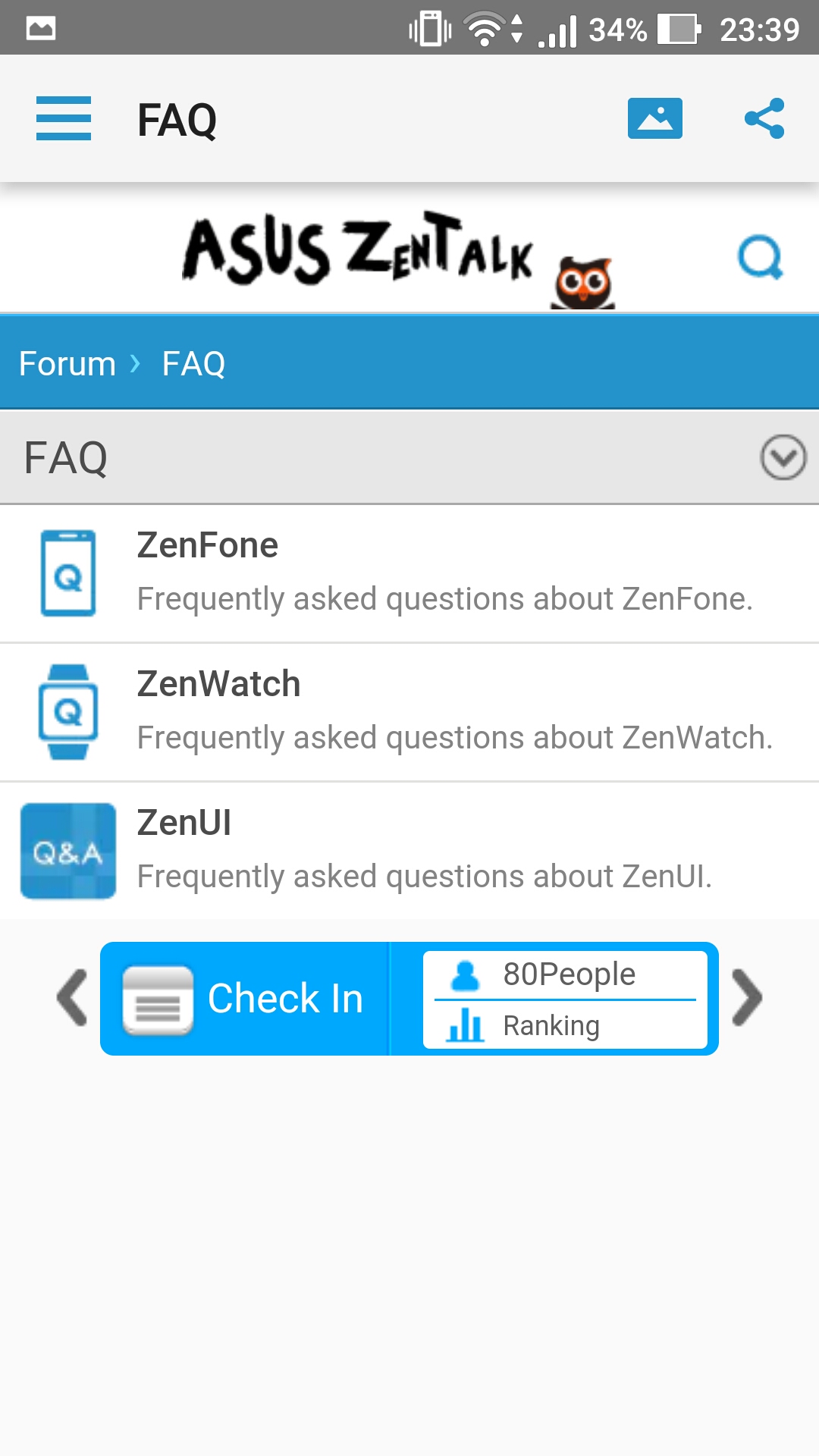This screenshot has width=819, height=1456.
Task: Tap the ZenUI Q&A icon
Action: (68, 851)
